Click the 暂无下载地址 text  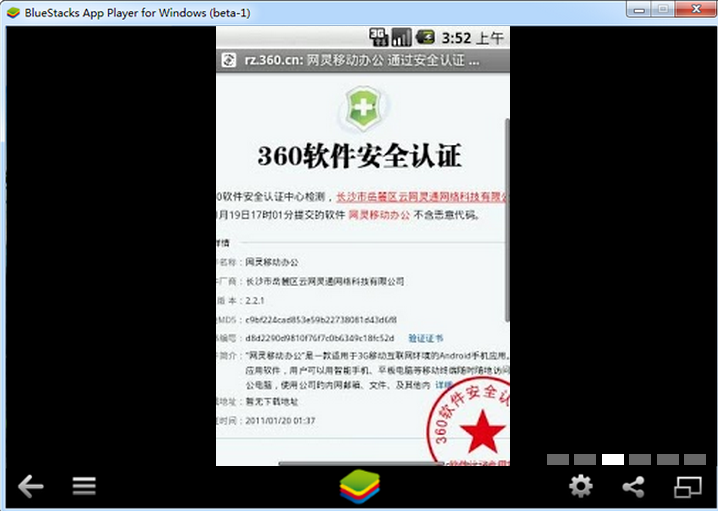272,402
